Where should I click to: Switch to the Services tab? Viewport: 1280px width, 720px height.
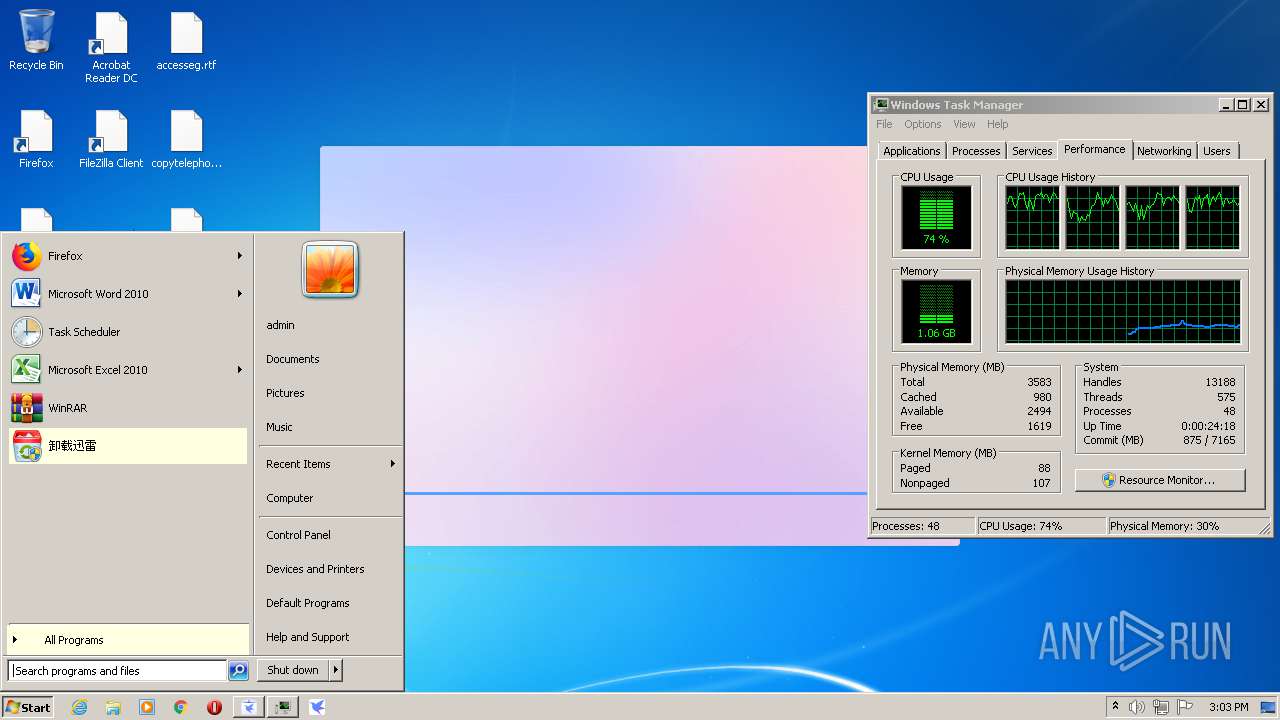(1032, 151)
